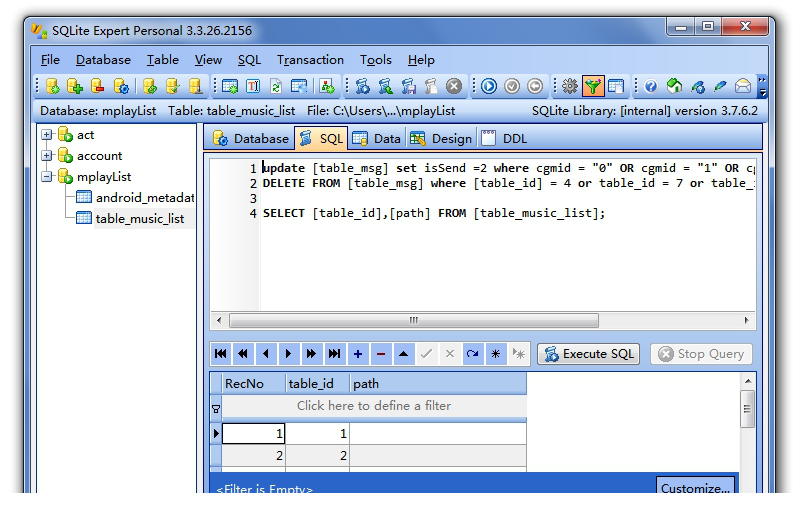Select the android_metadata table in tree
The height and width of the screenshot is (512, 800).
[x=145, y=198]
